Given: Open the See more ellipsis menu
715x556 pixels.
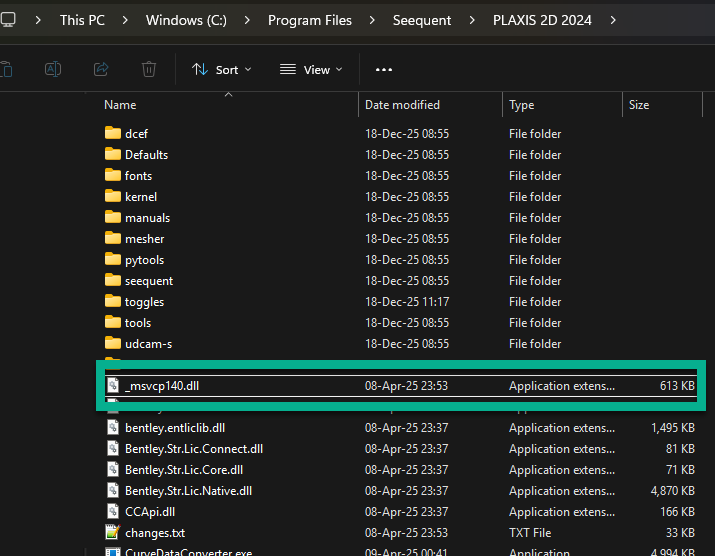Looking at the screenshot, I should point(383,70).
